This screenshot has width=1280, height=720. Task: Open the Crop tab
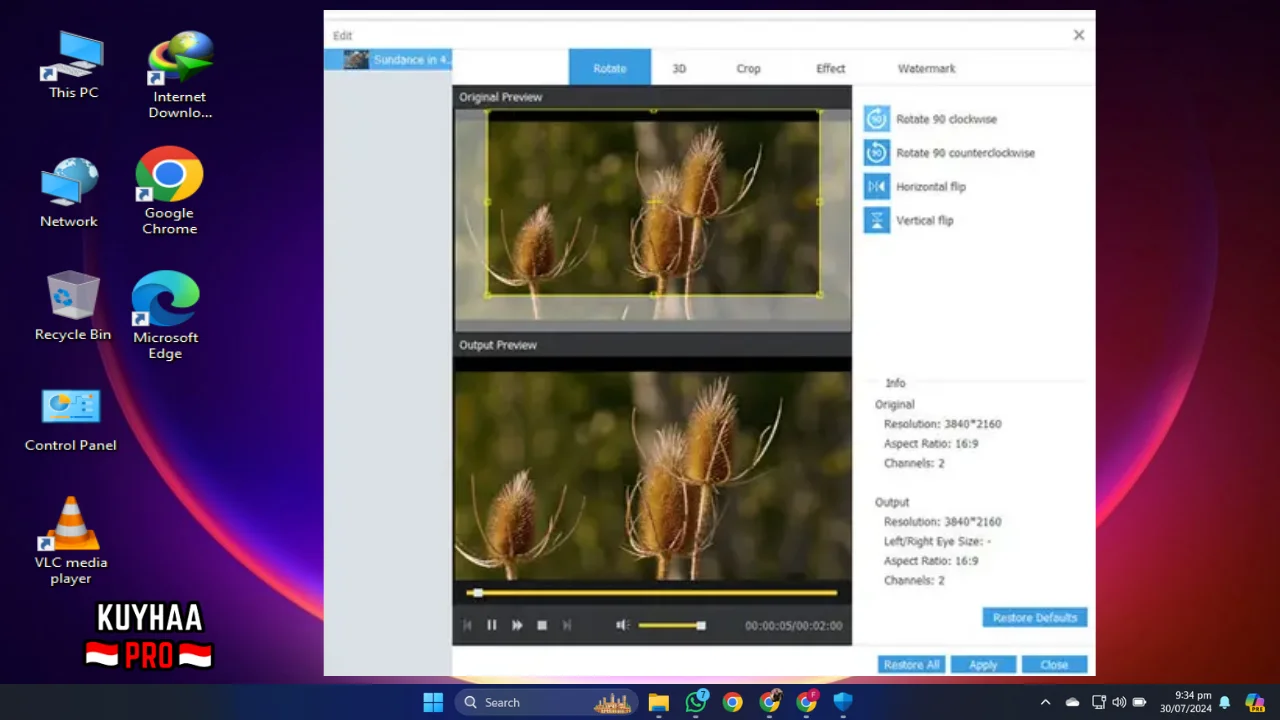(x=748, y=68)
